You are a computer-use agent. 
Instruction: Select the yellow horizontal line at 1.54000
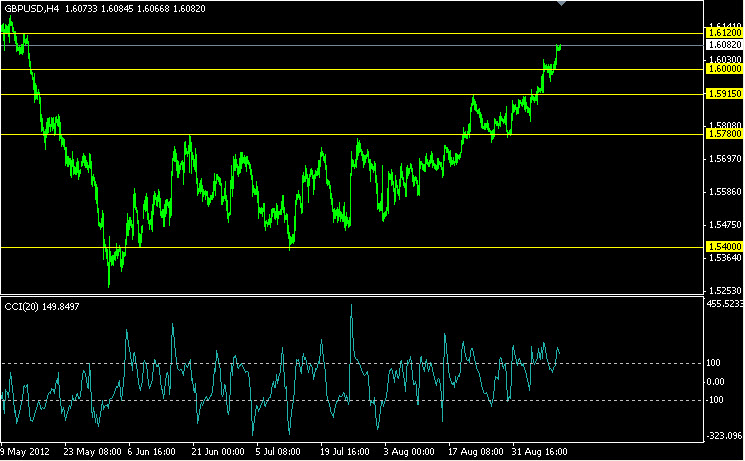click(x=352, y=248)
